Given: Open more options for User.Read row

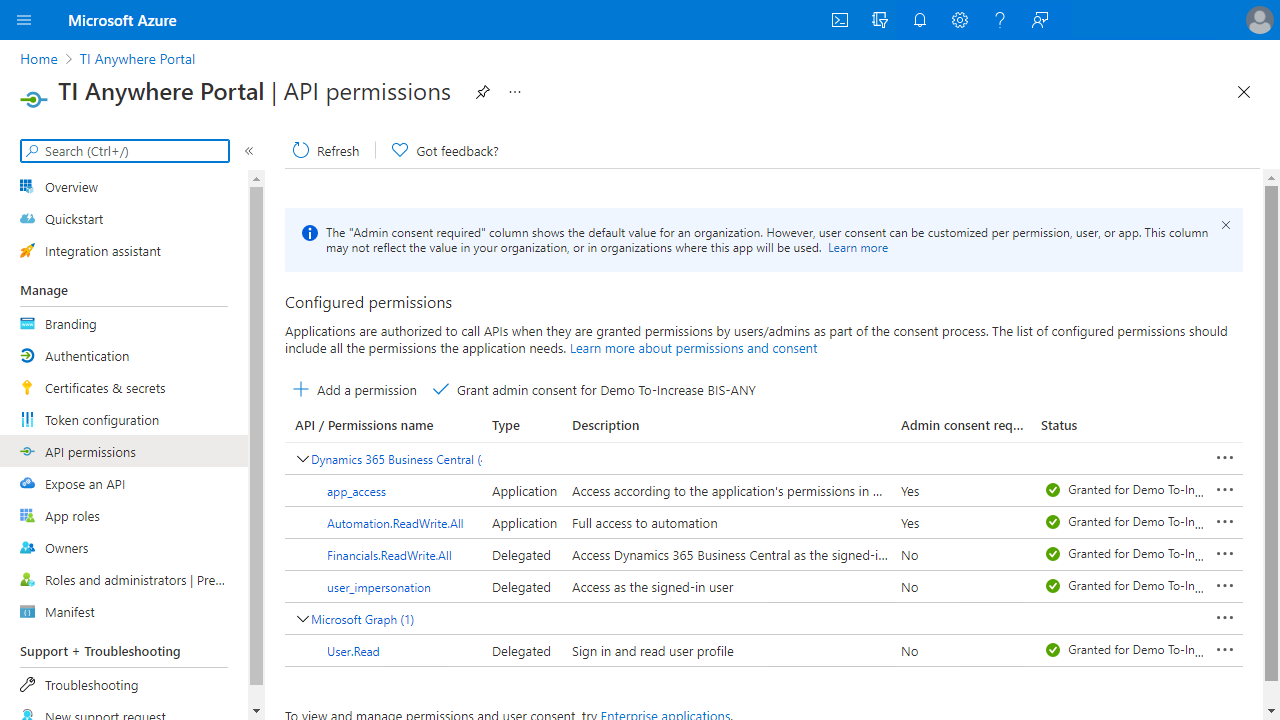Looking at the screenshot, I should pyautogui.click(x=1224, y=650).
